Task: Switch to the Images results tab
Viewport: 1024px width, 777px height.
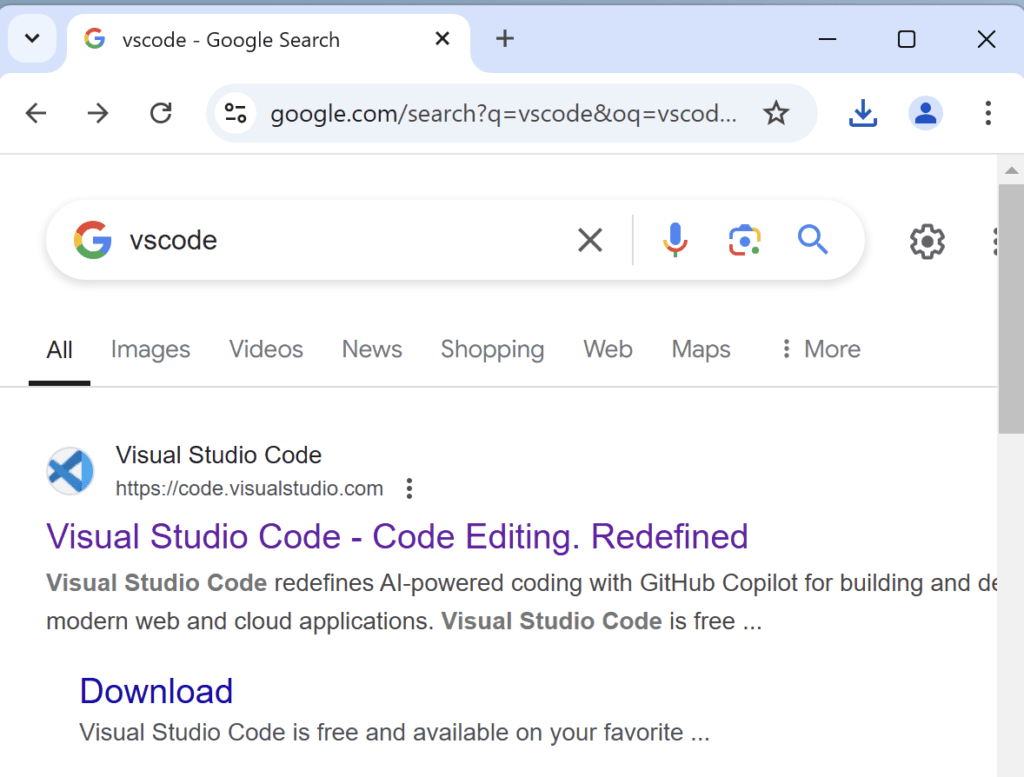Action: click(x=150, y=350)
